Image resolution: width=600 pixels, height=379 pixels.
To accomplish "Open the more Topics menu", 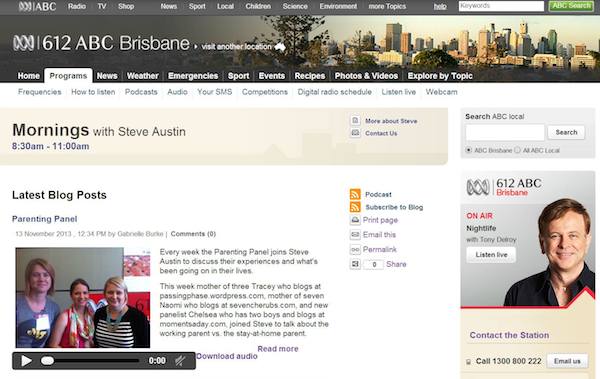I will coord(387,6).
